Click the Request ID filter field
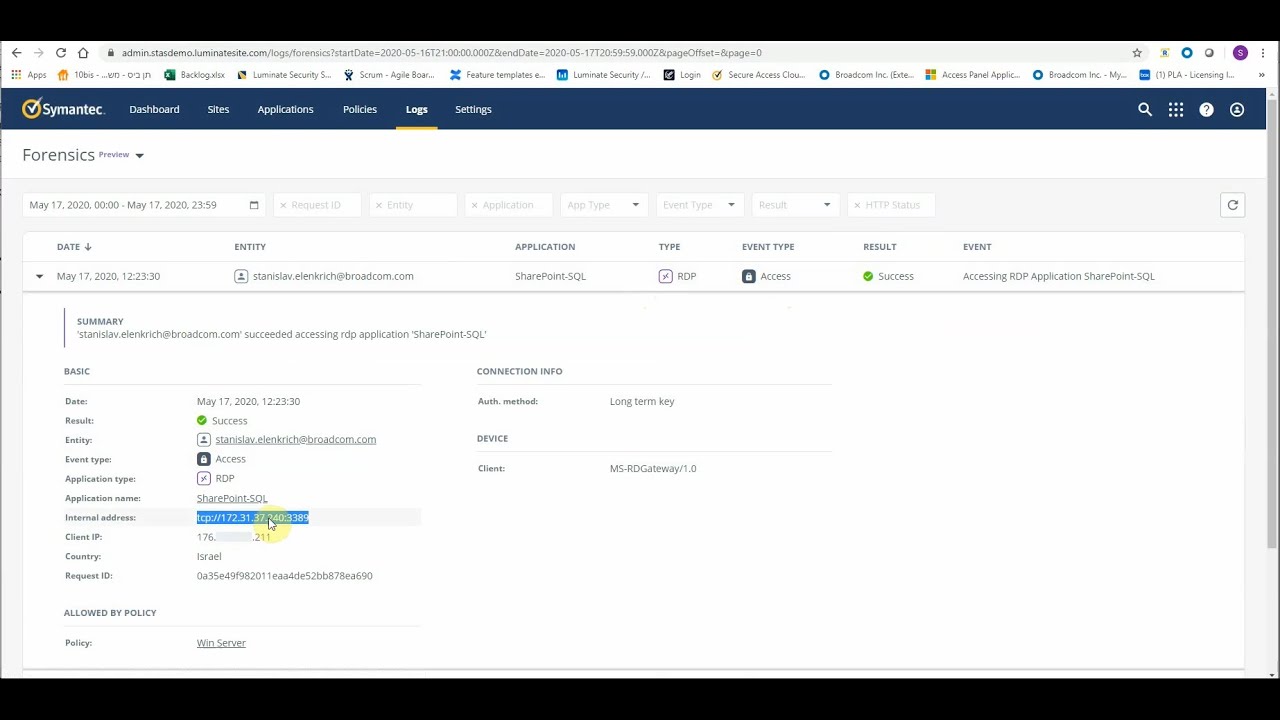The image size is (1280, 720). click(x=317, y=205)
